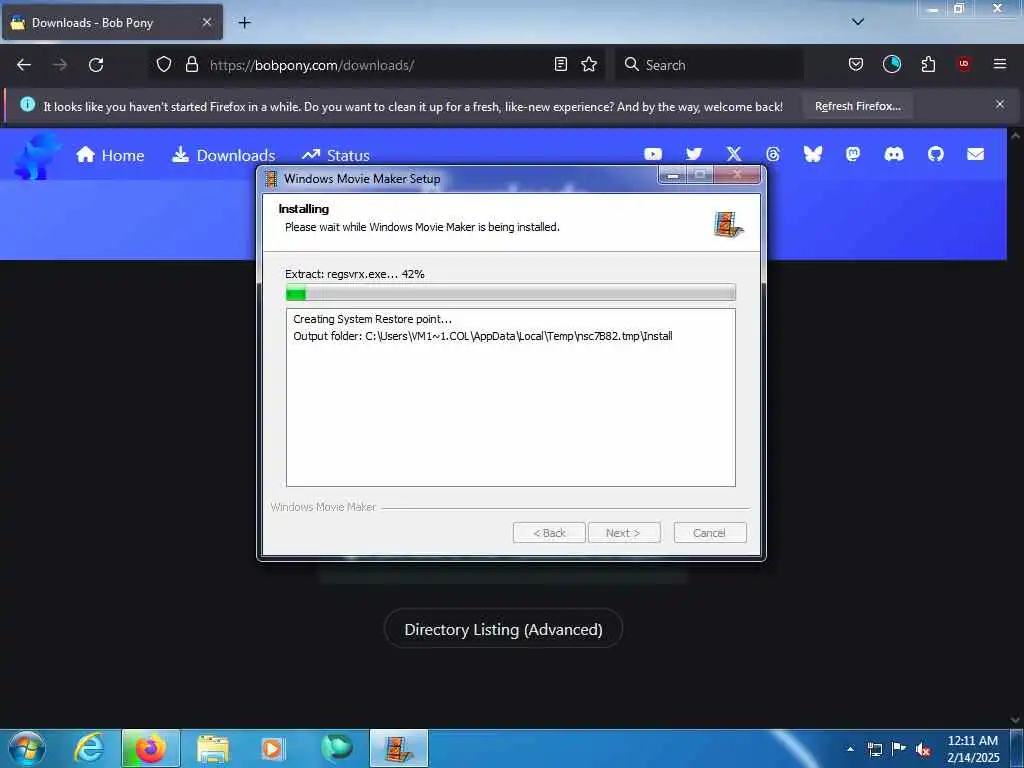Image resolution: width=1024 pixels, height=768 pixels.
Task: Open the Threads social icon
Action: [773, 154]
